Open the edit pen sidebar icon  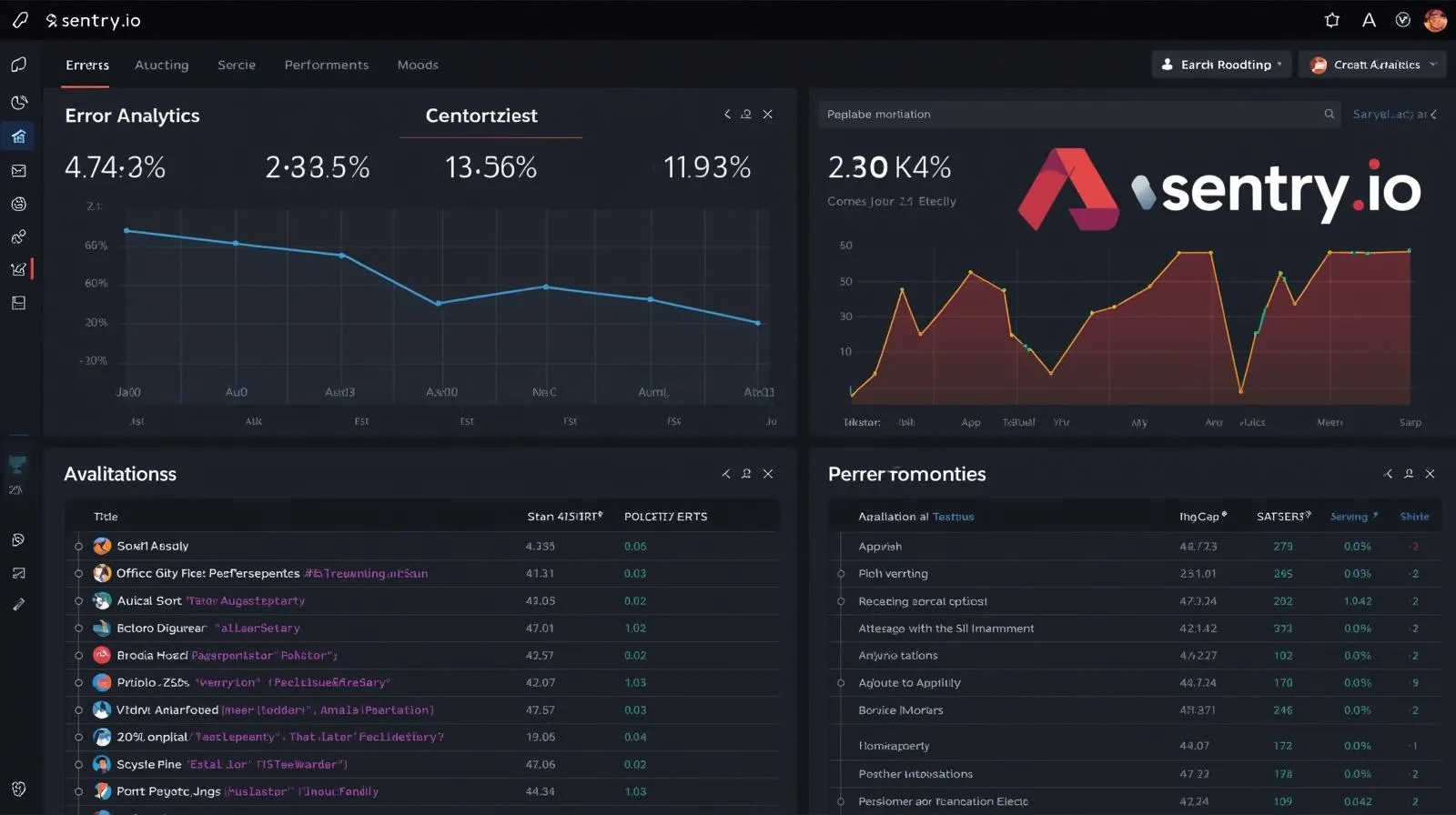(18, 604)
